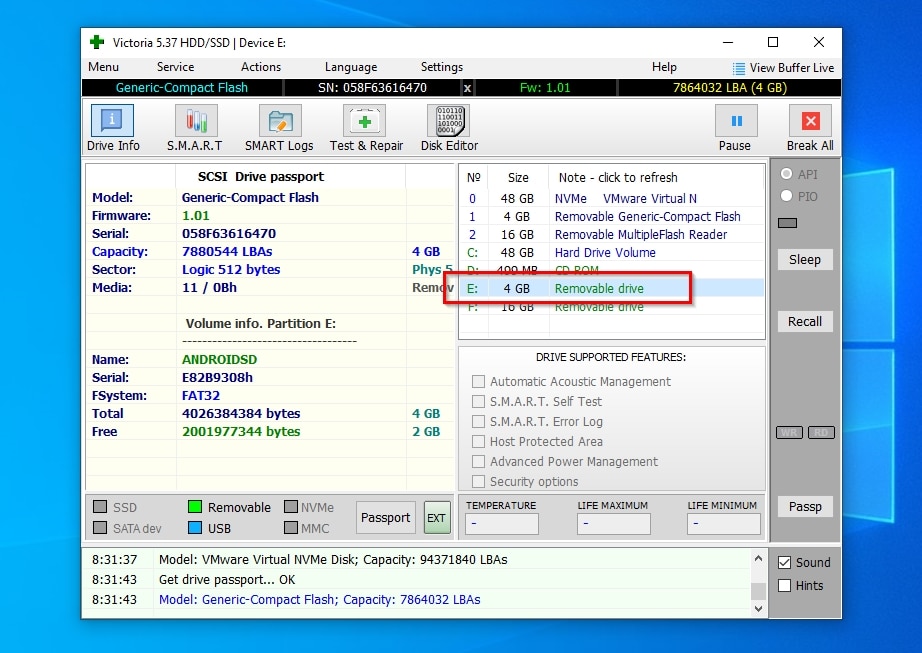
Task: Open the Drive Info panel icon
Action: click(x=112, y=121)
